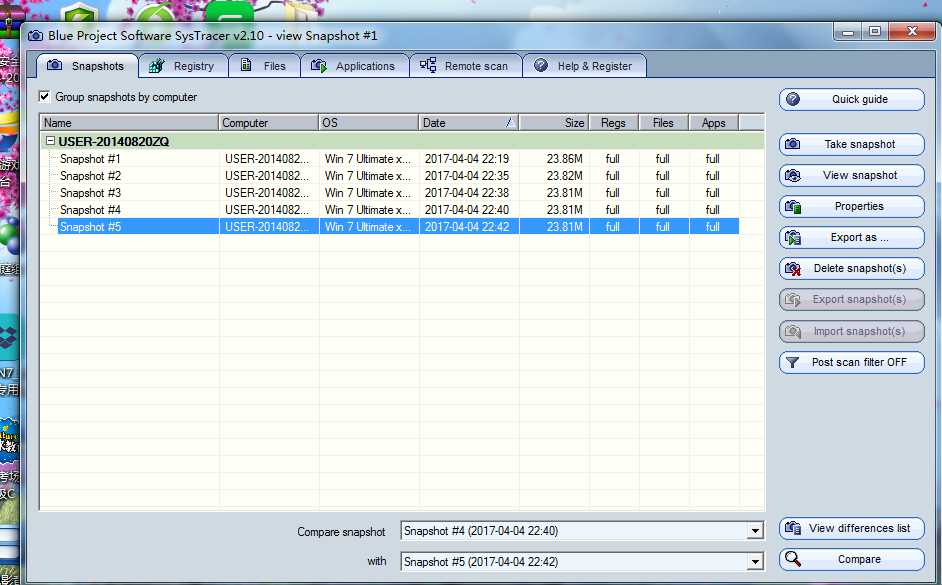Sort by the Files column header
The height and width of the screenshot is (585, 942).
pyautogui.click(x=664, y=123)
